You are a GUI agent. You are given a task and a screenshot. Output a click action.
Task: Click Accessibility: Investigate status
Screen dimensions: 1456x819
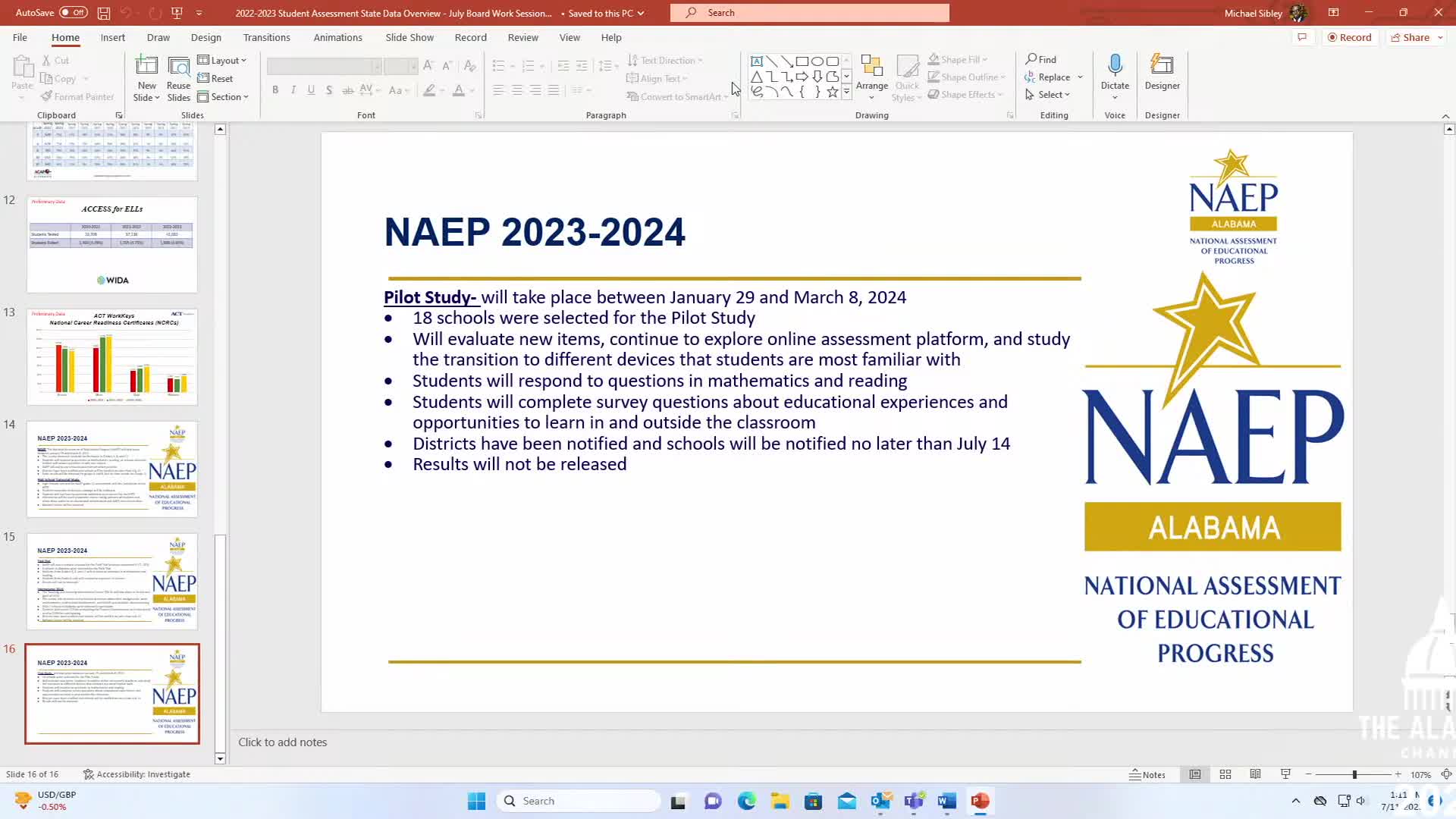136,774
